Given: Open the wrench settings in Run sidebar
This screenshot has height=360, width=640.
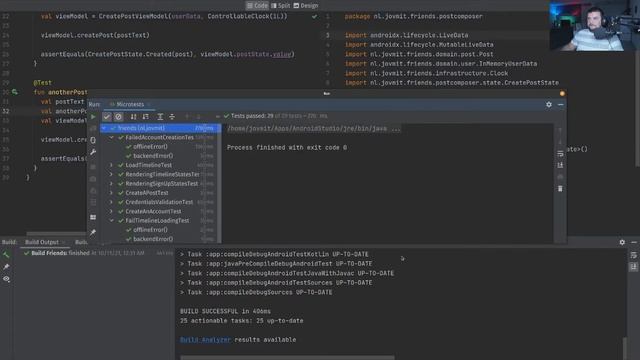Looking at the screenshot, I should click(93, 152).
